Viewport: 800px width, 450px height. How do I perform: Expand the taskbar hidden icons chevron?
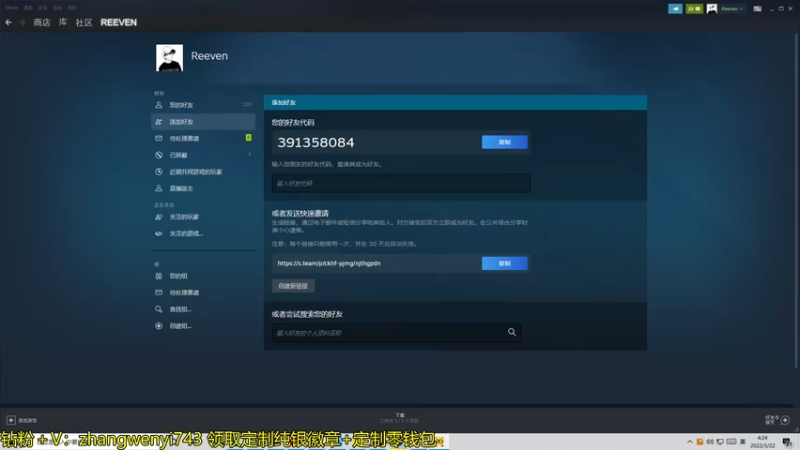coord(690,442)
